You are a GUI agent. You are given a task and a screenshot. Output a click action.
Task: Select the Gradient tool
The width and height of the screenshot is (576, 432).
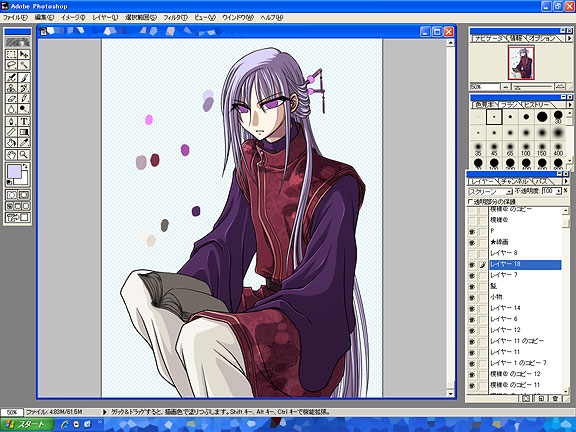tap(24, 132)
